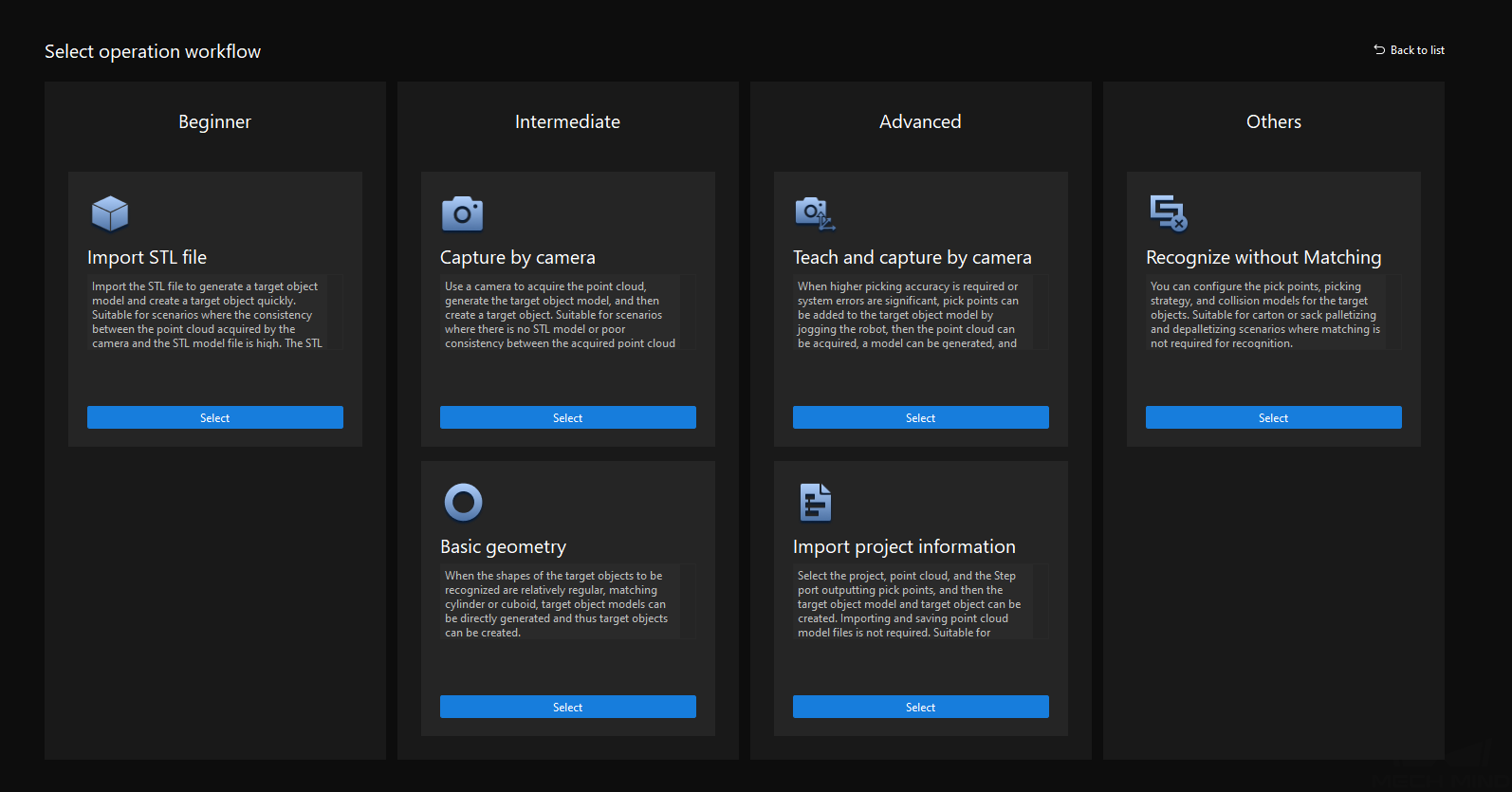Screen dimensions: 1512x792
Task: Click the Capture by camera icon
Action: [x=462, y=213]
